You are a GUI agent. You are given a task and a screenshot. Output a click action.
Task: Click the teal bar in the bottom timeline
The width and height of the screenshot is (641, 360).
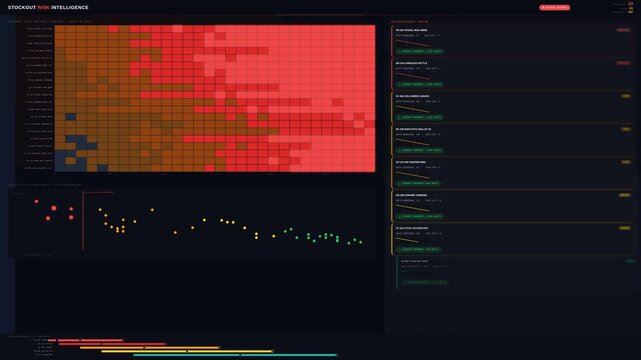235,355
